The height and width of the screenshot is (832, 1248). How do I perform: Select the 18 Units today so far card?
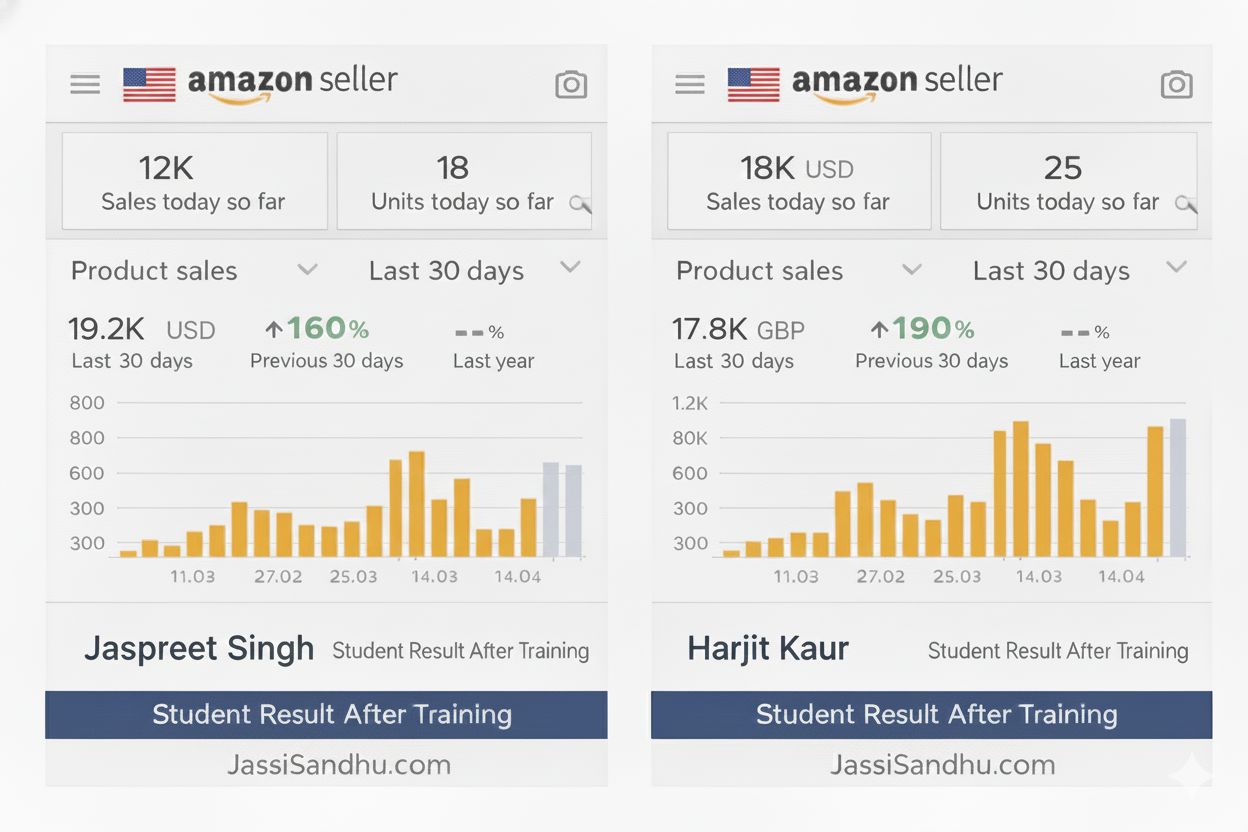pyautogui.click(x=463, y=182)
